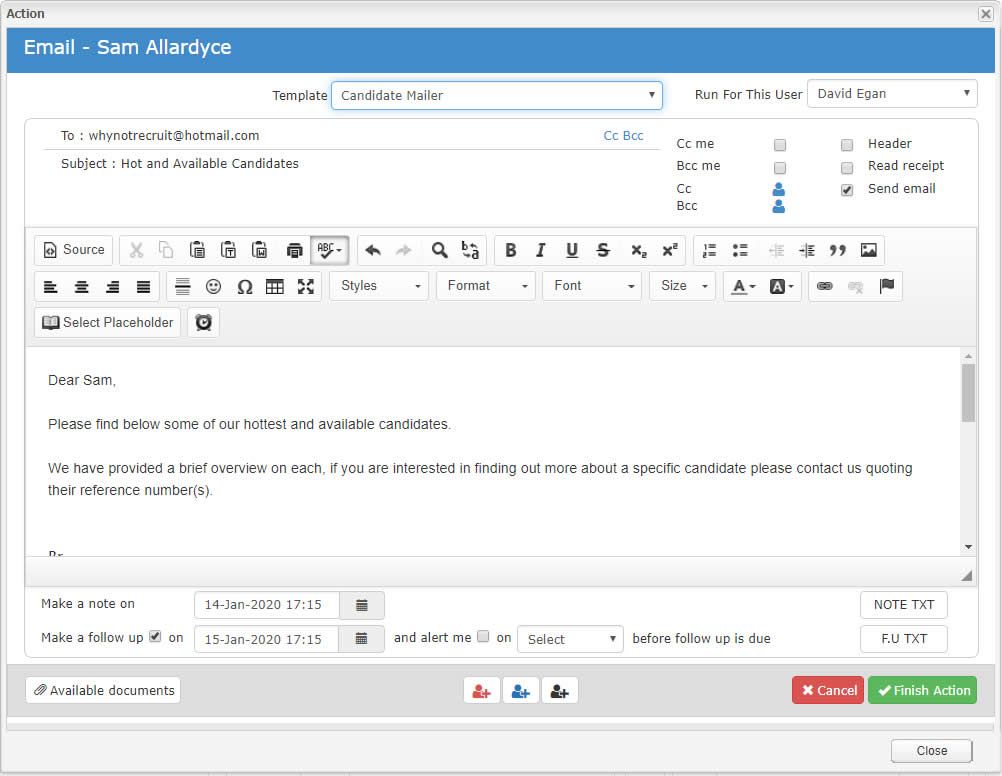Insert an image using the toolbar icon
The height and width of the screenshot is (776, 1002).
click(868, 250)
